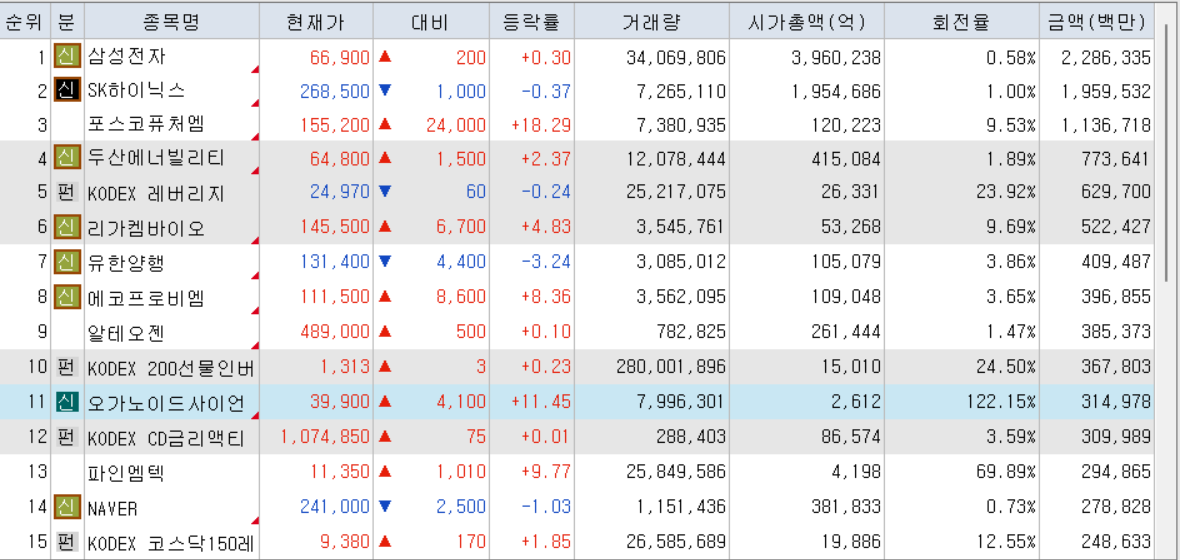Select the 에코프로비엠 stock name
The height and width of the screenshot is (560, 1180).
145,298
